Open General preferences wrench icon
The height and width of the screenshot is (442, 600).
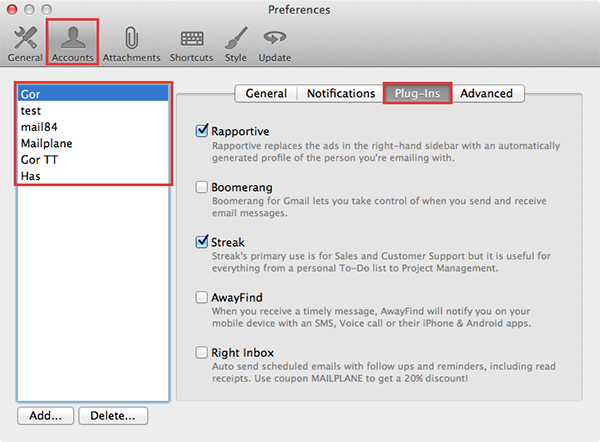click(x=25, y=43)
